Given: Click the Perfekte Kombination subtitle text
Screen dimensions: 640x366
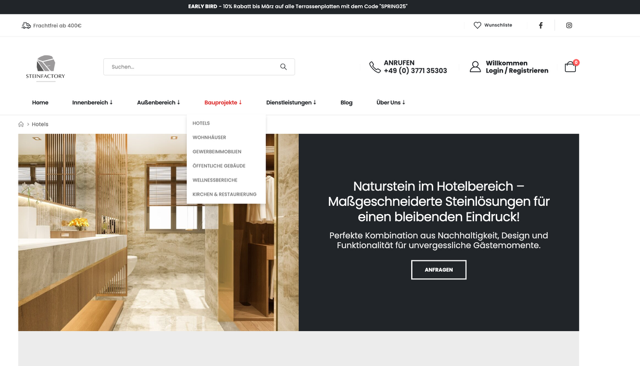Looking at the screenshot, I should coord(439,240).
